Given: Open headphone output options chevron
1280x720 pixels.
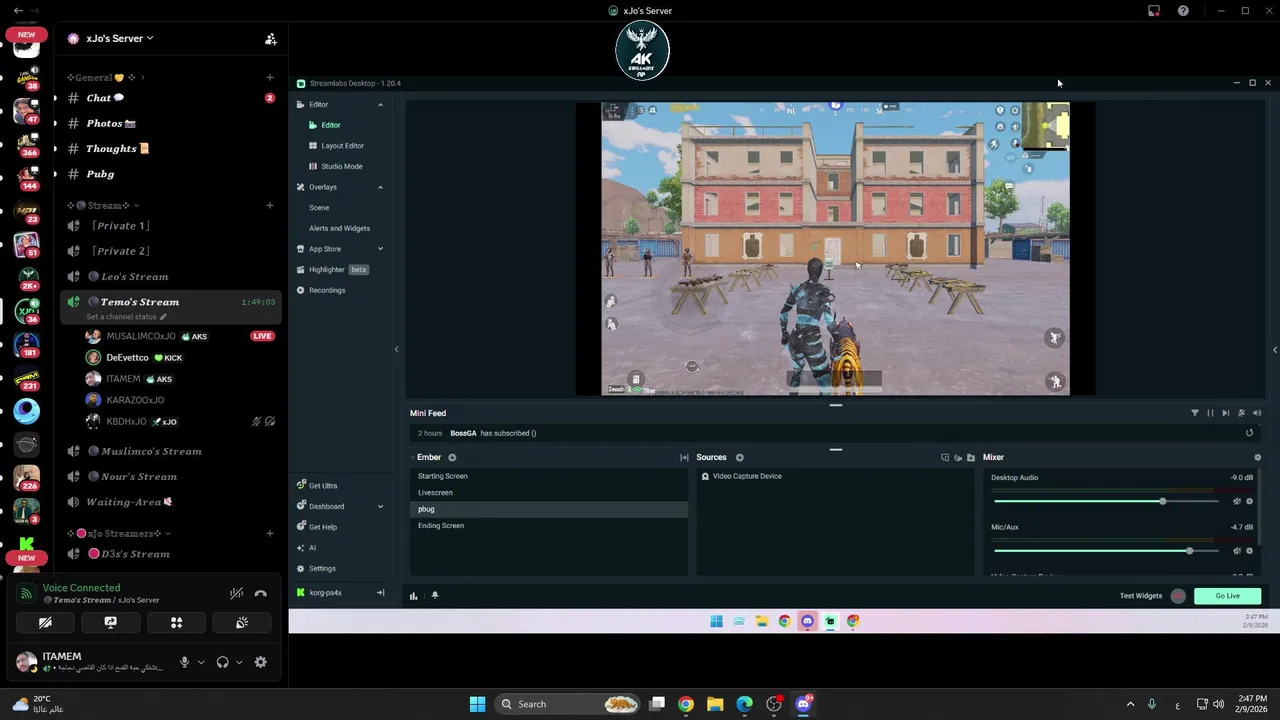Looking at the screenshot, I should point(239,662).
